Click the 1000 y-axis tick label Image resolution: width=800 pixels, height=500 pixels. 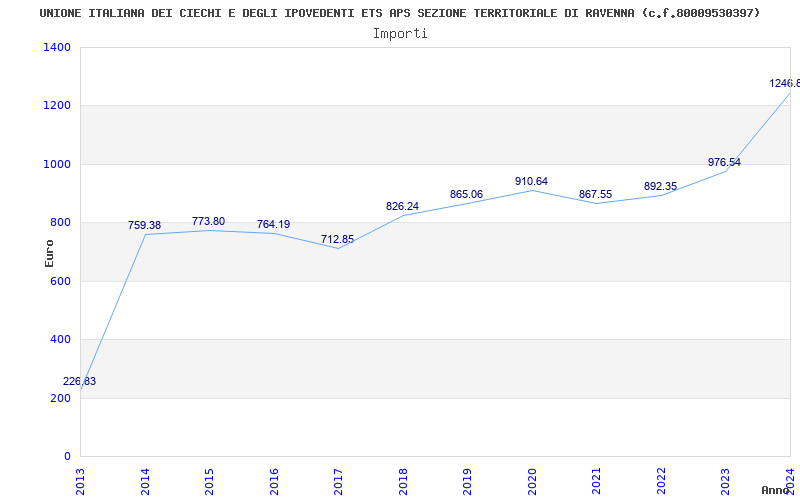click(57, 164)
